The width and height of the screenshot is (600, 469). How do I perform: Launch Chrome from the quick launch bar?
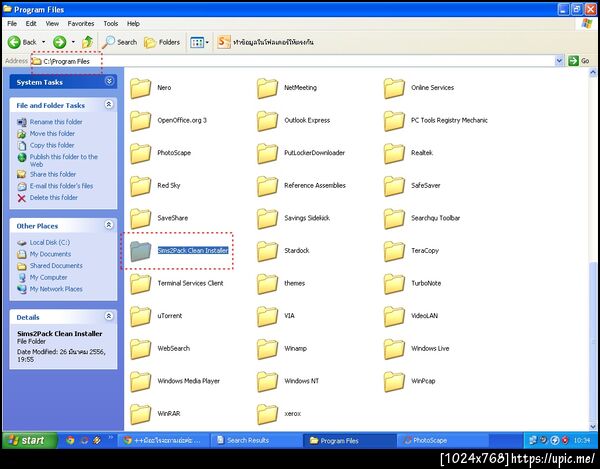coord(70,440)
